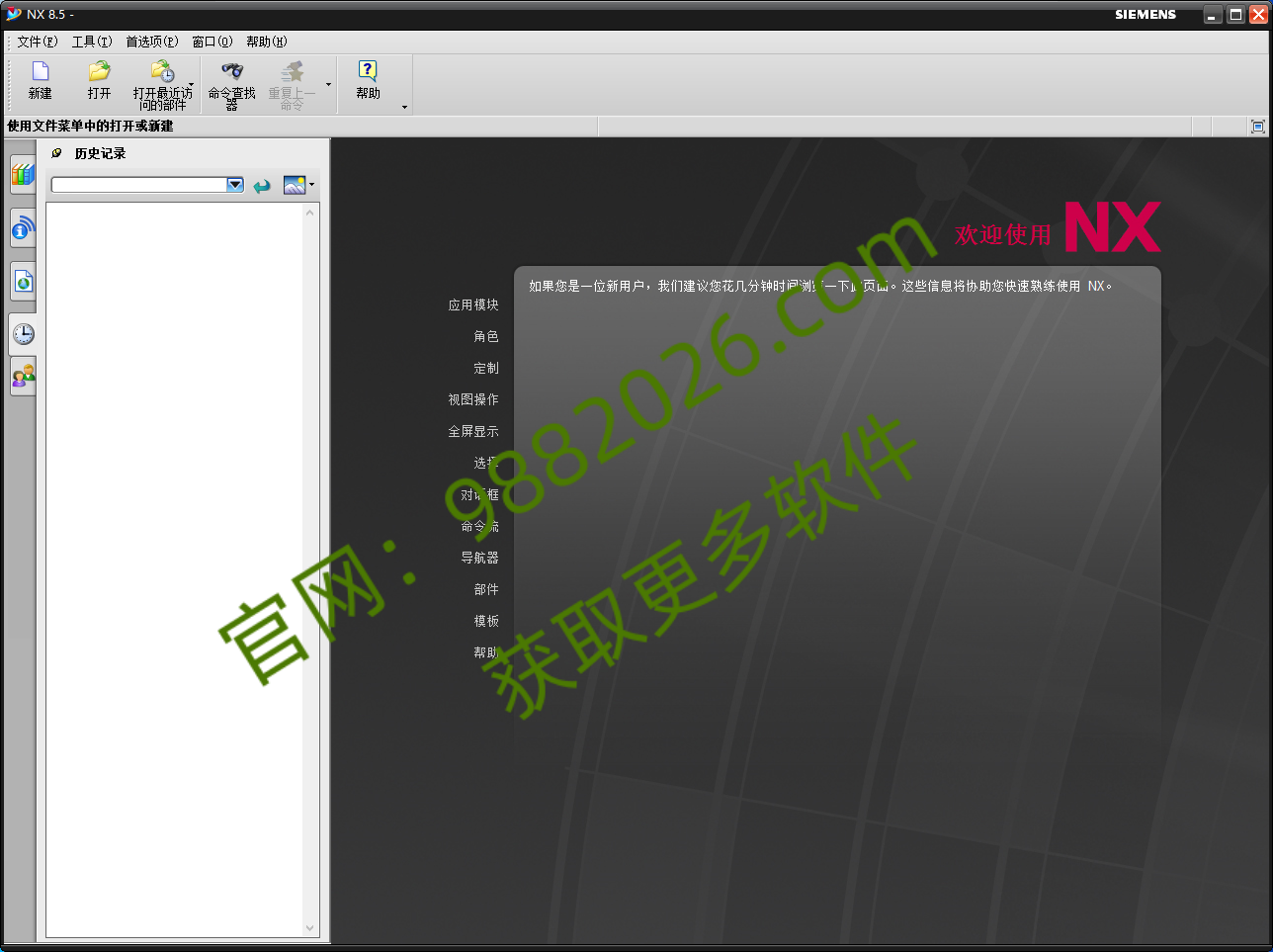1273x952 pixels.
Task: Open the 首选项(P) menu
Action: pos(152,42)
